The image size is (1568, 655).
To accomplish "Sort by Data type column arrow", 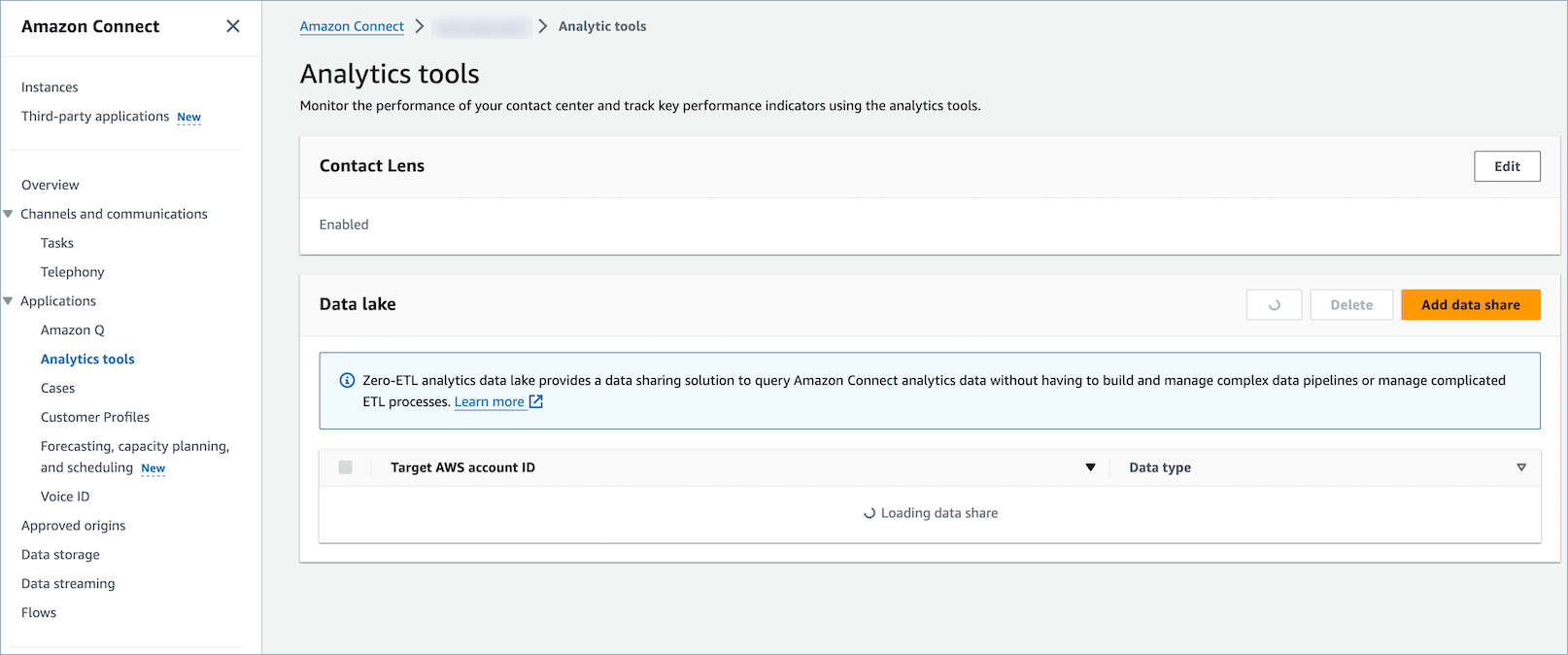I will pyautogui.click(x=1521, y=467).
